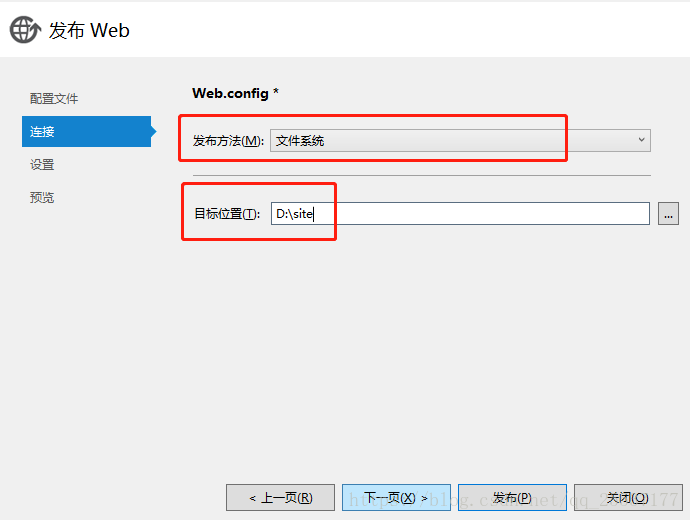Click the globe publish icon in header
This screenshot has width=690, height=520.
click(25, 30)
